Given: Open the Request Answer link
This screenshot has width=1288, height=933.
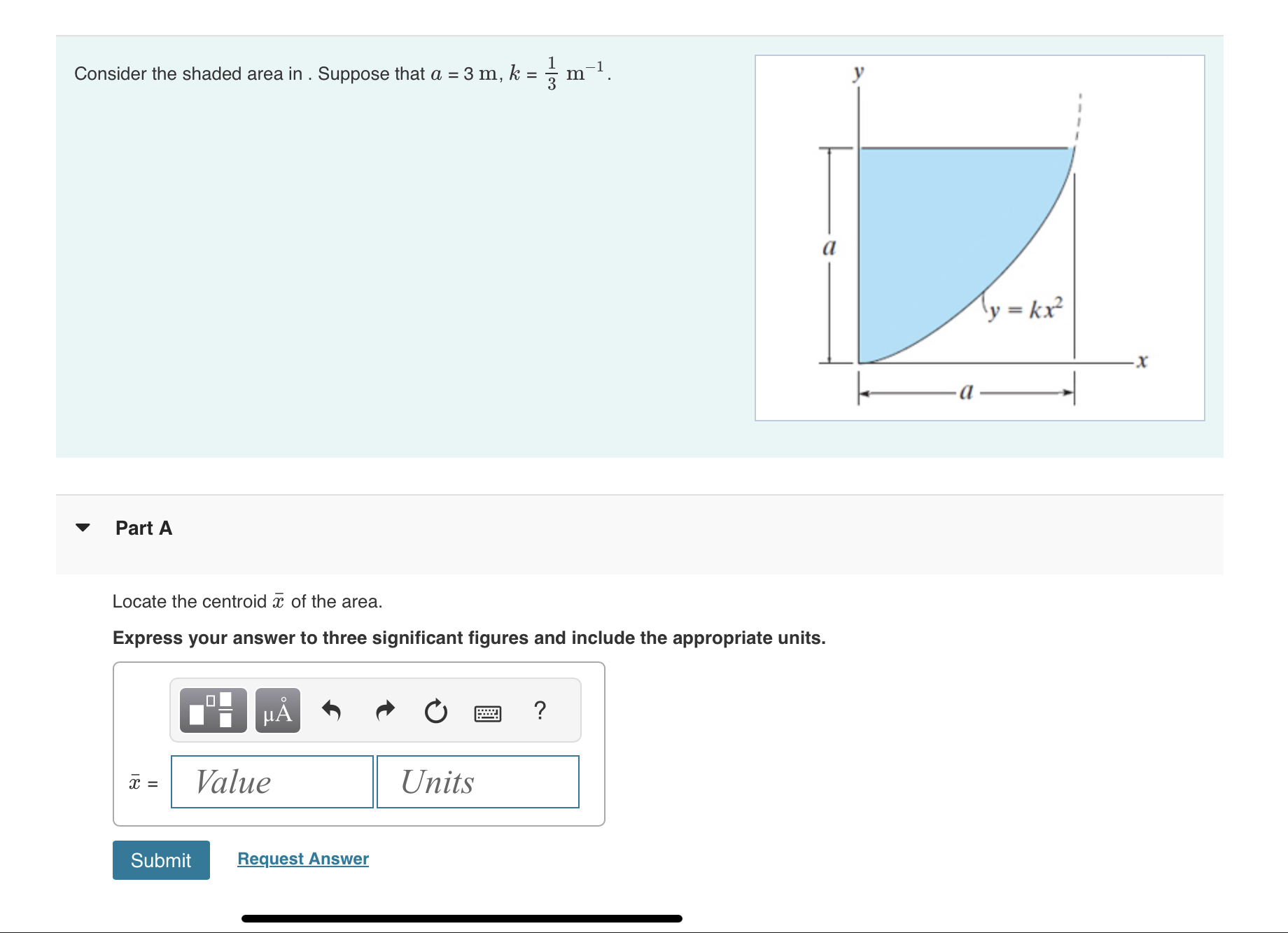Looking at the screenshot, I should [x=302, y=859].
